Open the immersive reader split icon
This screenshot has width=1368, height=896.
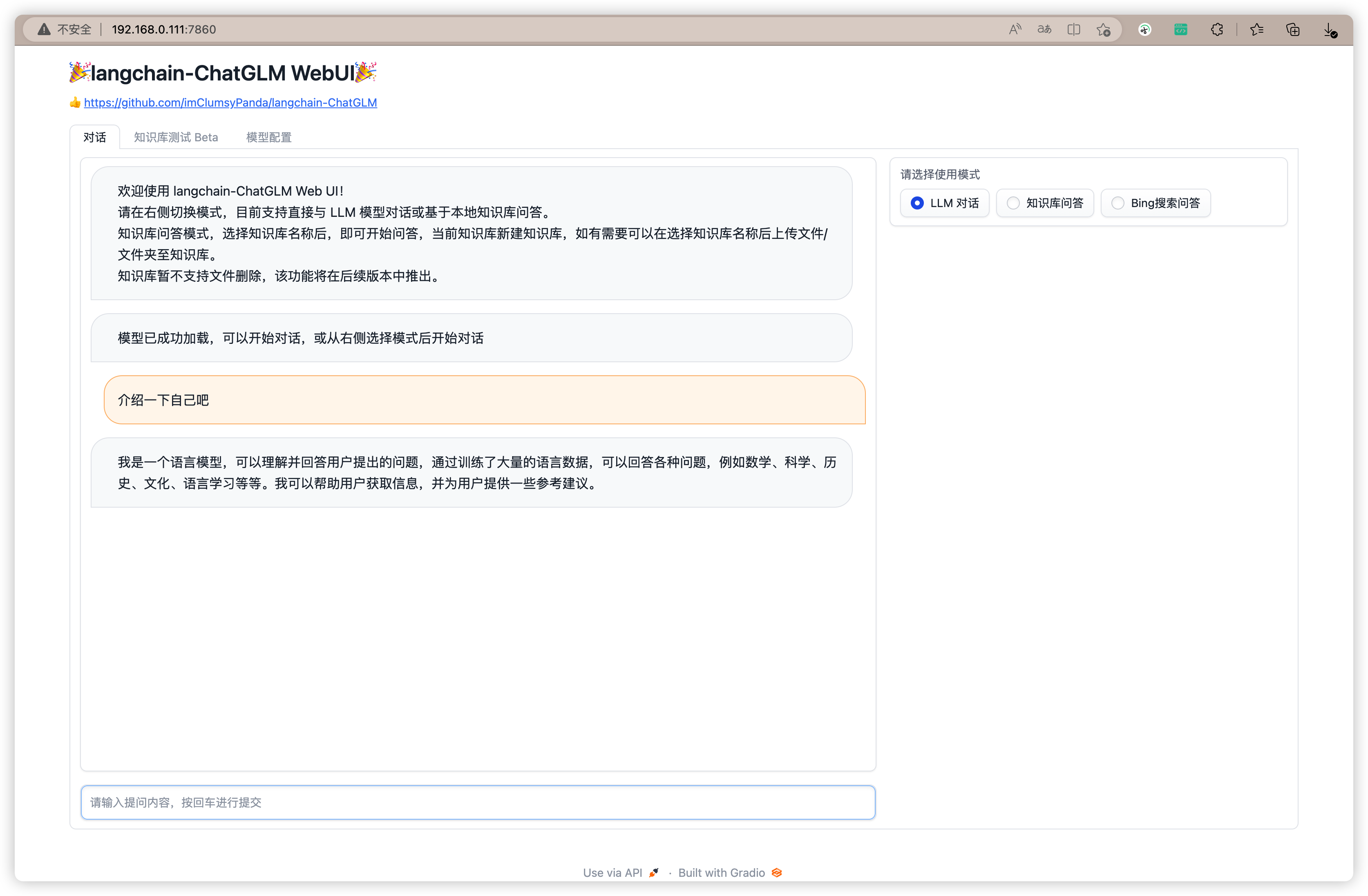point(1074,29)
